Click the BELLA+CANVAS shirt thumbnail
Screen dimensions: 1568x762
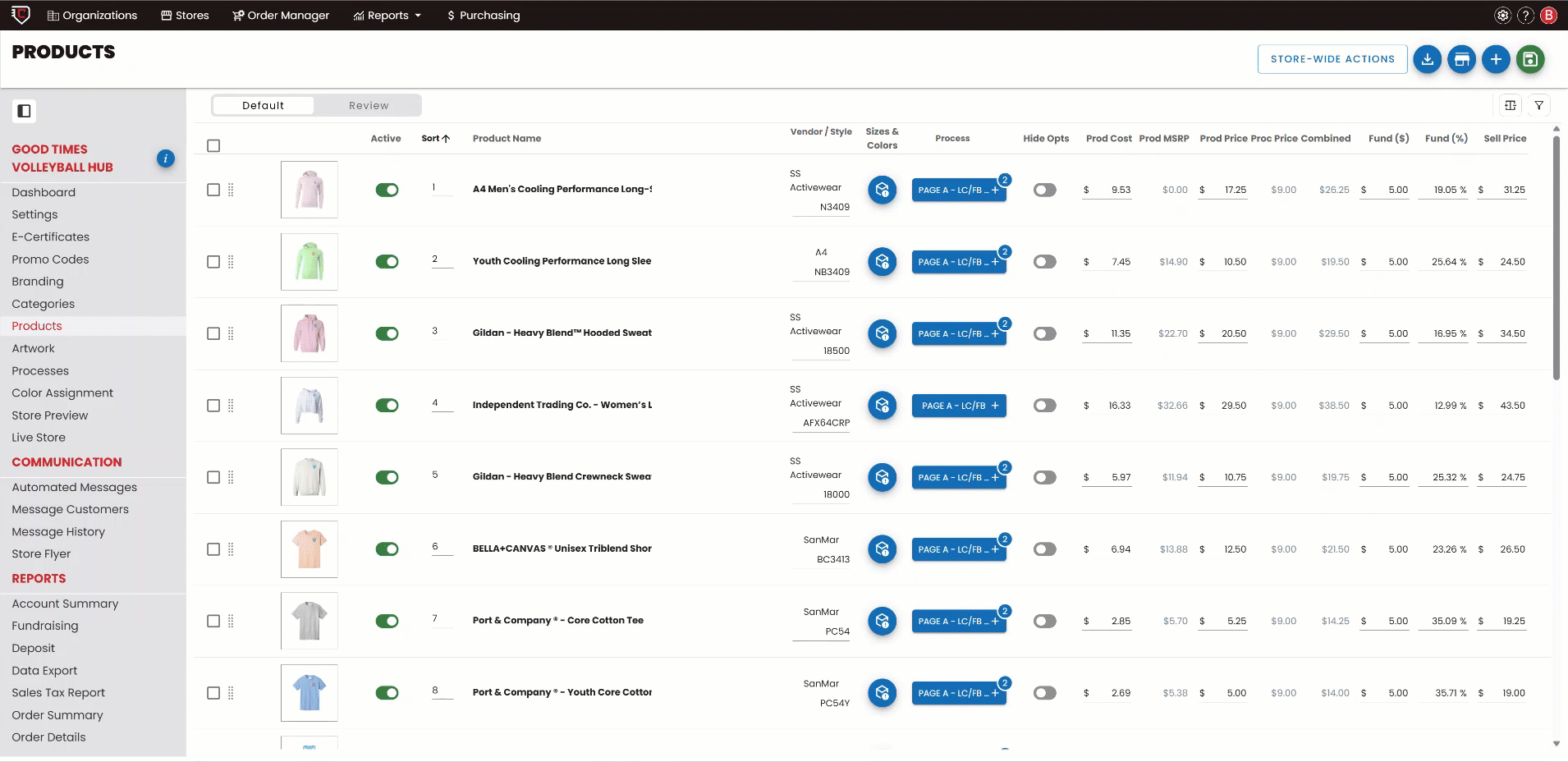(309, 549)
